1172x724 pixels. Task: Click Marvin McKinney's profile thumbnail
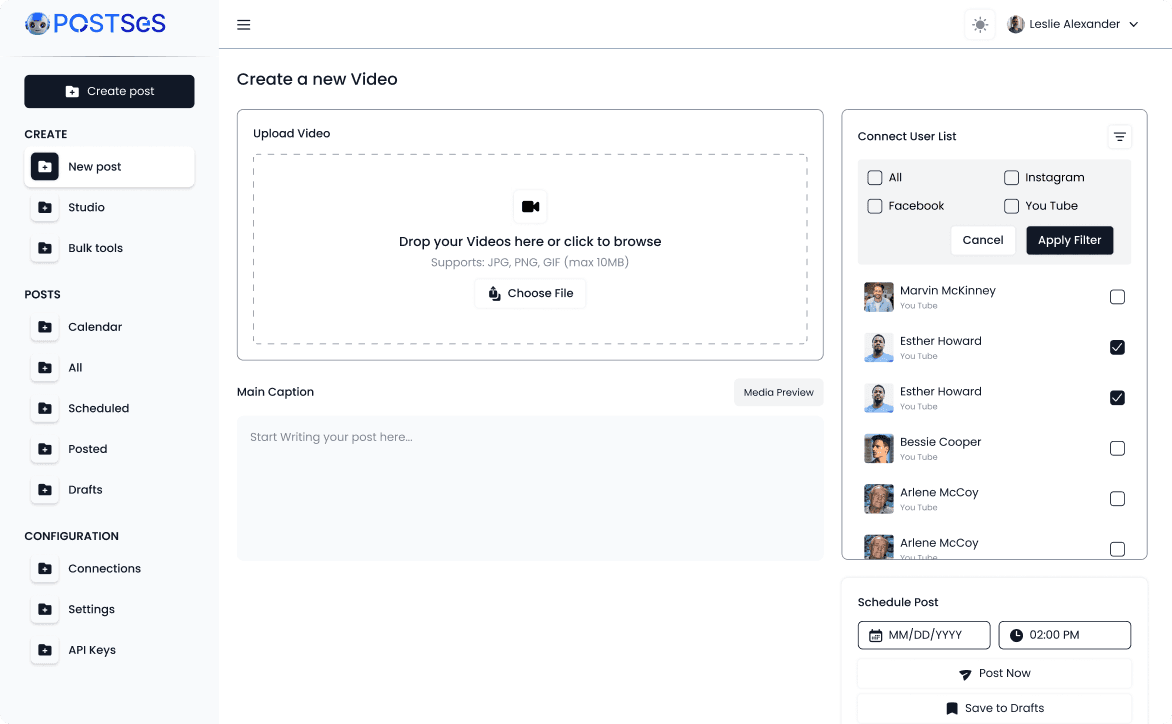[878, 297]
